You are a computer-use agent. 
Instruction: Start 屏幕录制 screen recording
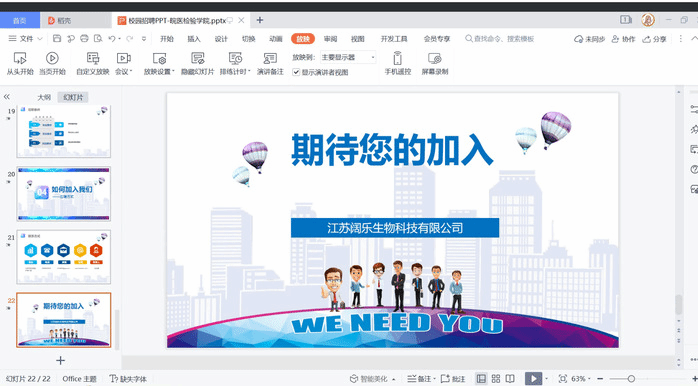pos(434,58)
